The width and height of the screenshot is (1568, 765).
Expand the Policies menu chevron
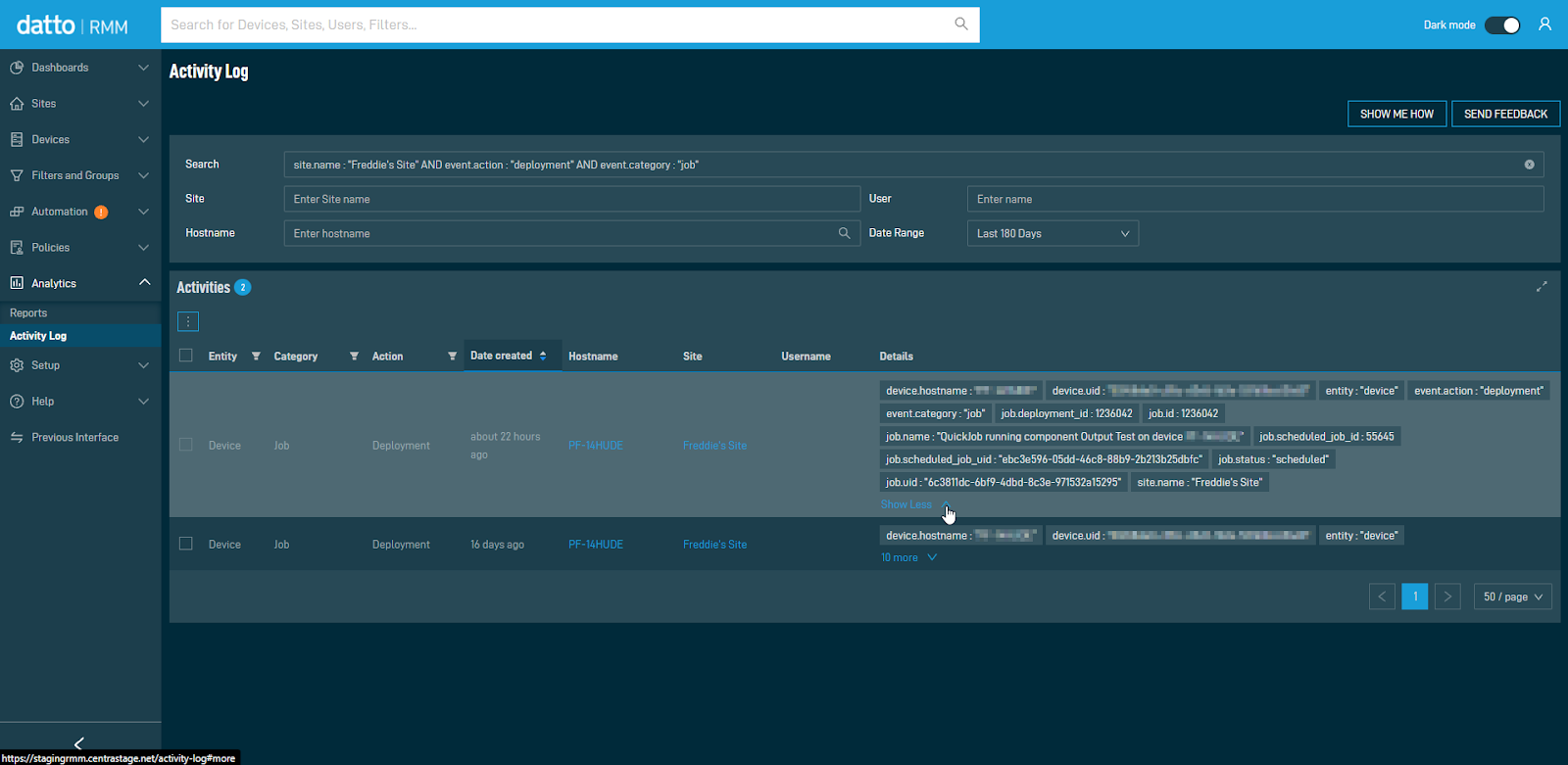(x=144, y=248)
